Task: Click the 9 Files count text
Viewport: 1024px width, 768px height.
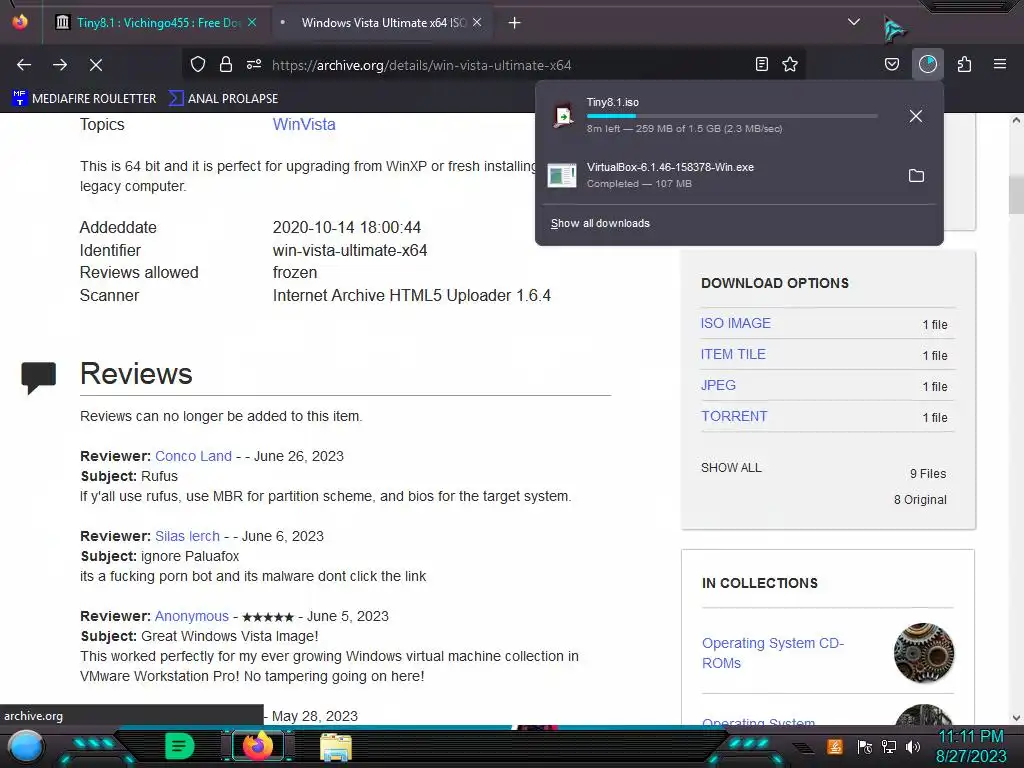Action: [928, 474]
